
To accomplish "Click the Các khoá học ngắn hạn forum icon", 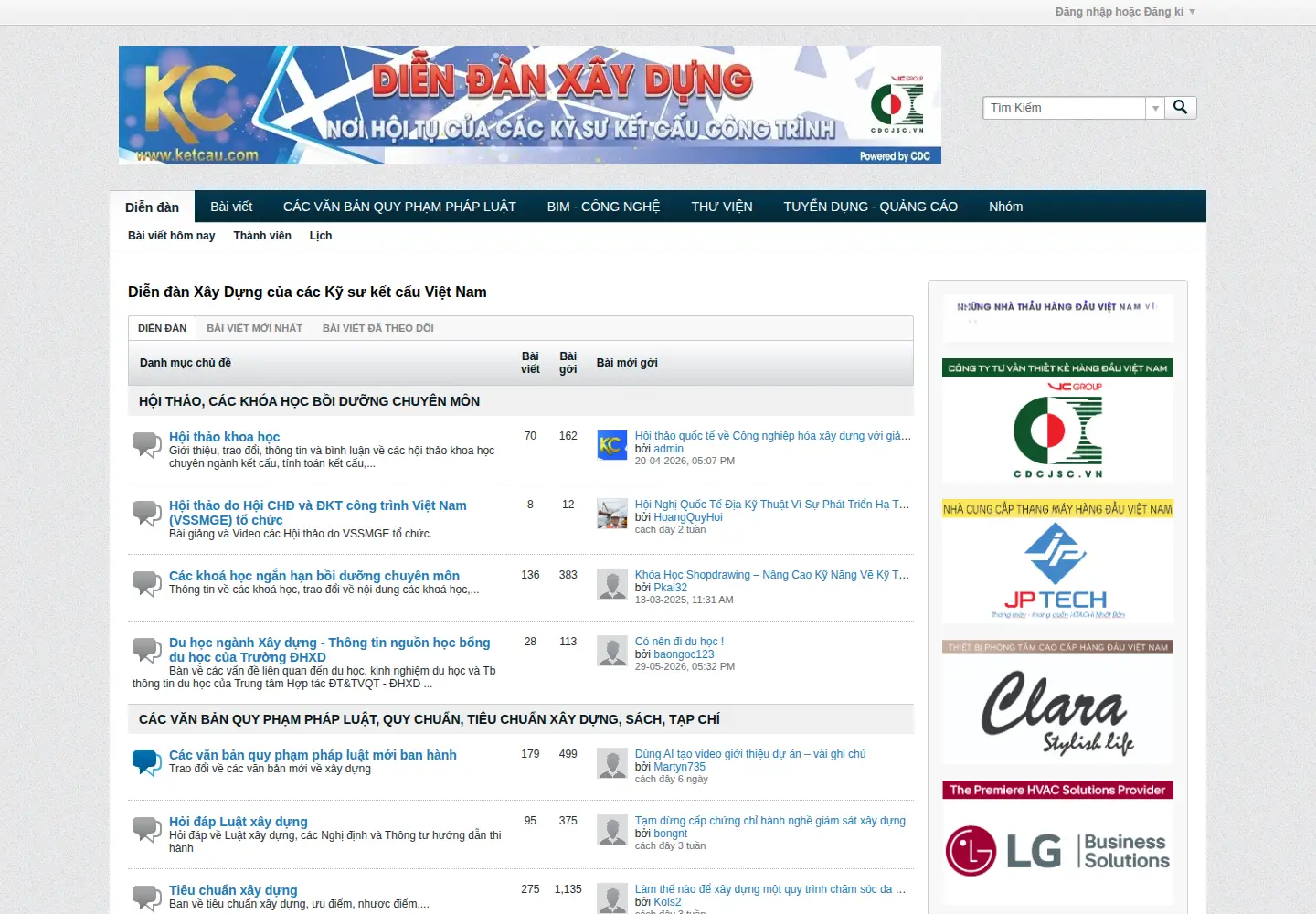I will (x=146, y=584).
